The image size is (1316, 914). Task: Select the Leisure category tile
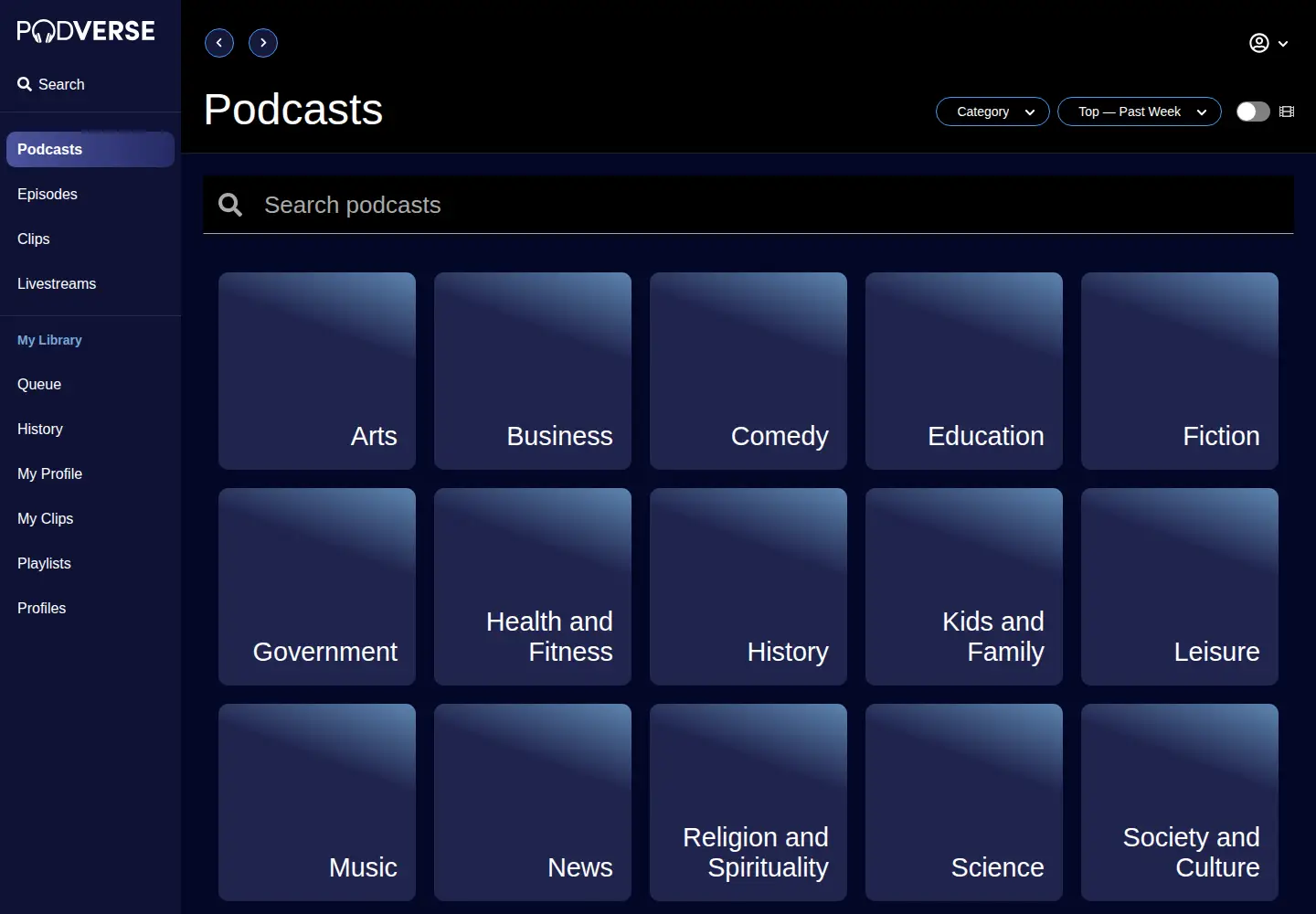pyautogui.click(x=1180, y=587)
